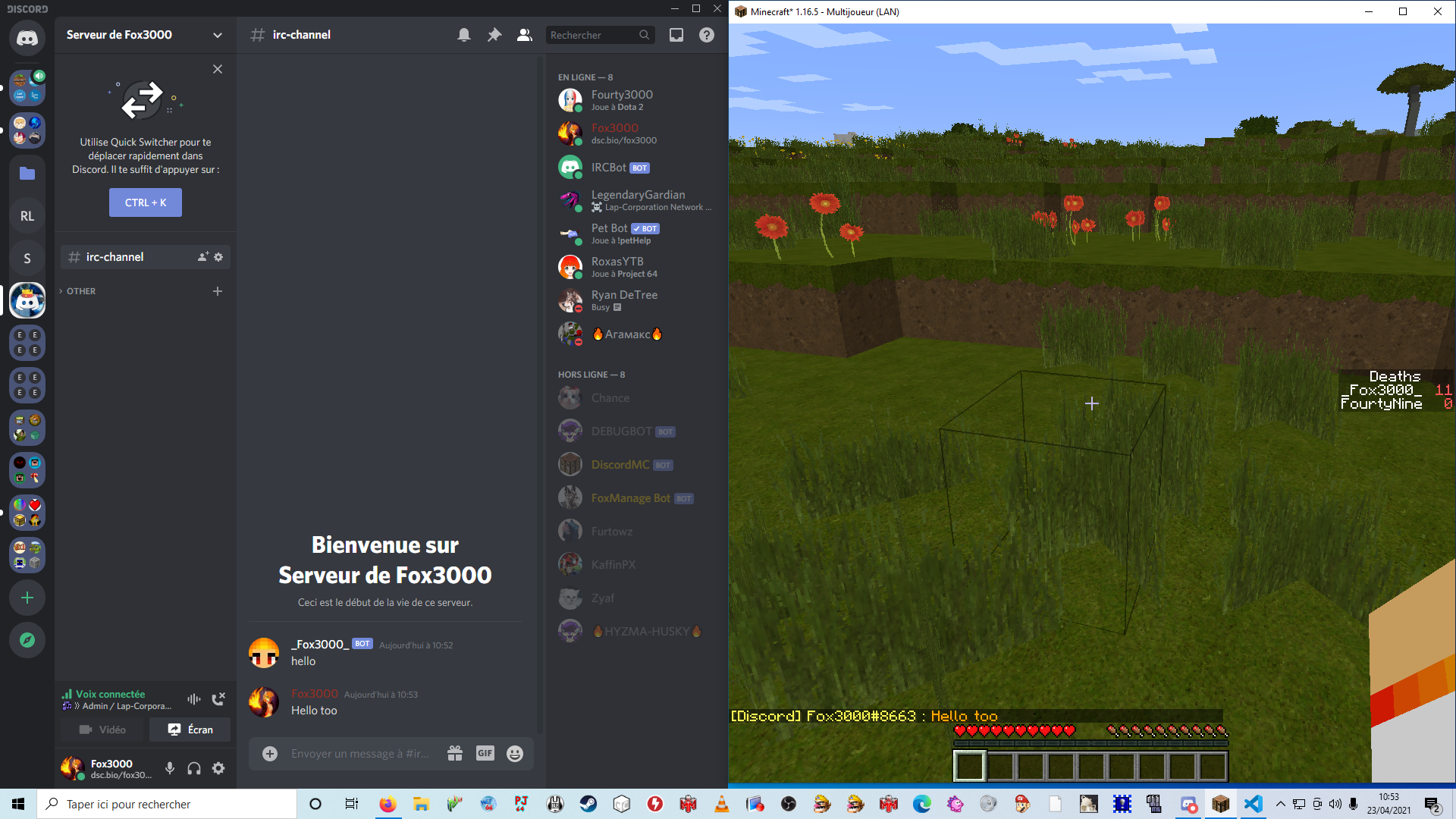Start screen share with Écran button

190,730
